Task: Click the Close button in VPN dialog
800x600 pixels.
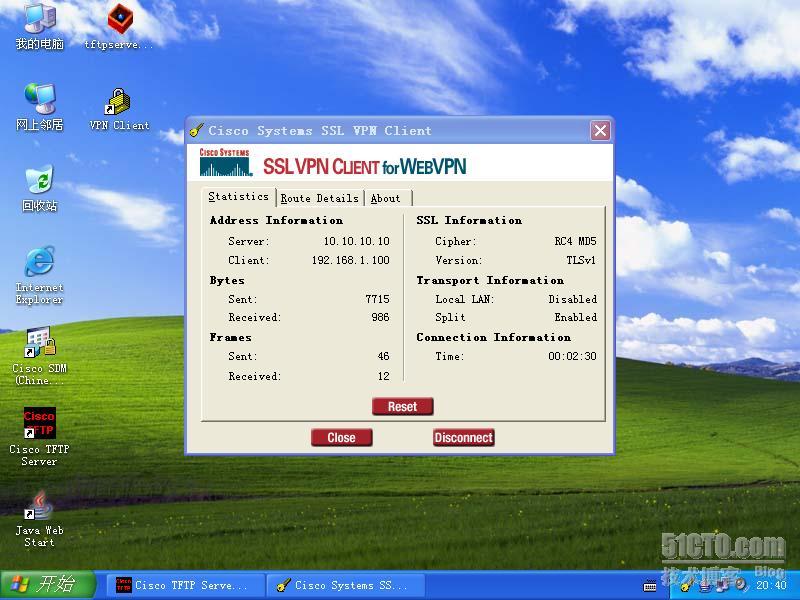Action: point(341,437)
